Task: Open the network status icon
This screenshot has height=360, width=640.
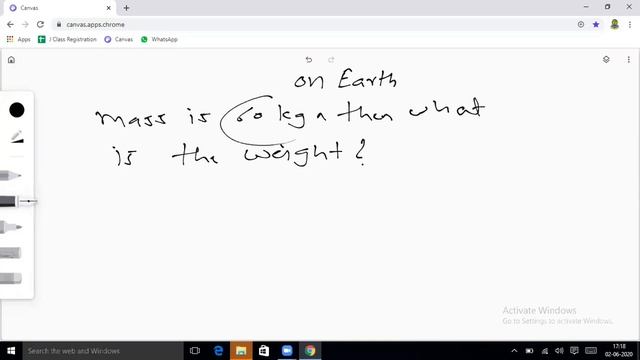Action: pyautogui.click(x=544, y=351)
